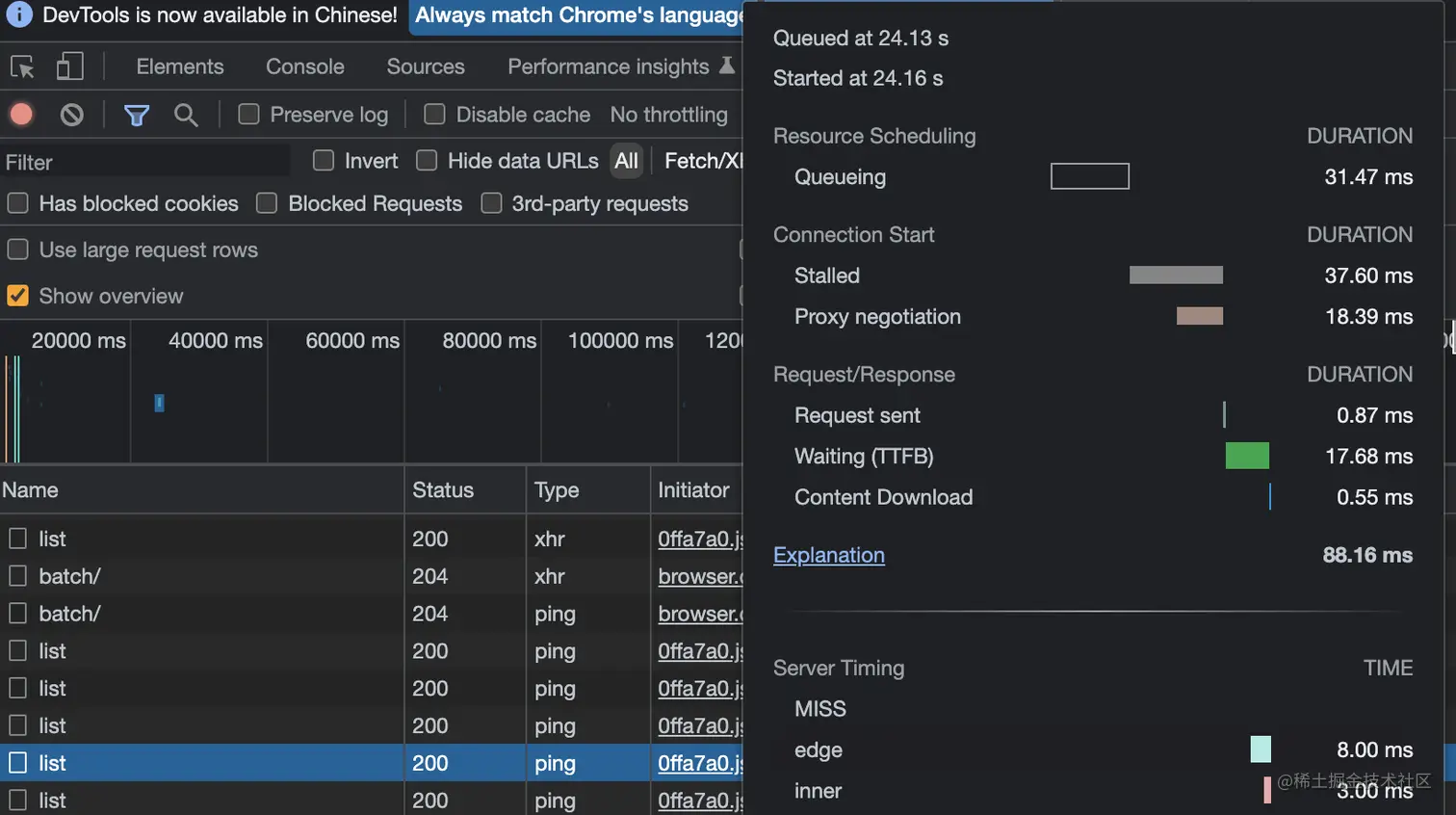Image resolution: width=1456 pixels, height=815 pixels.
Task: Click the info icon in DevTools banner
Action: 18,14
